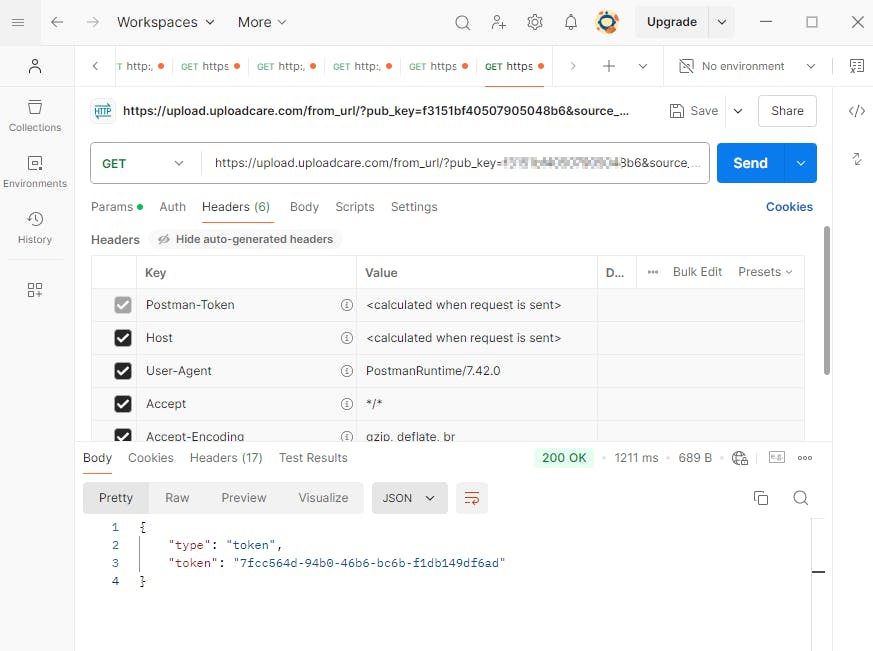873x651 pixels.
Task: Switch to the Auth tab
Action: click(x=173, y=207)
